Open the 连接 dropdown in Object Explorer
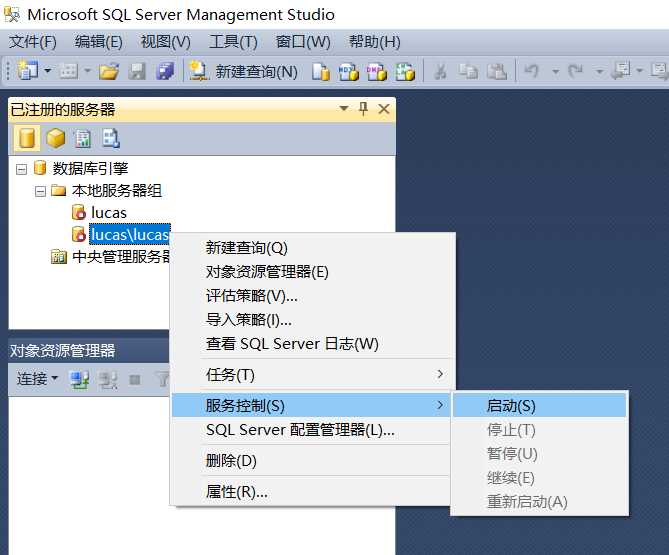The height and width of the screenshot is (555, 669). [38, 378]
